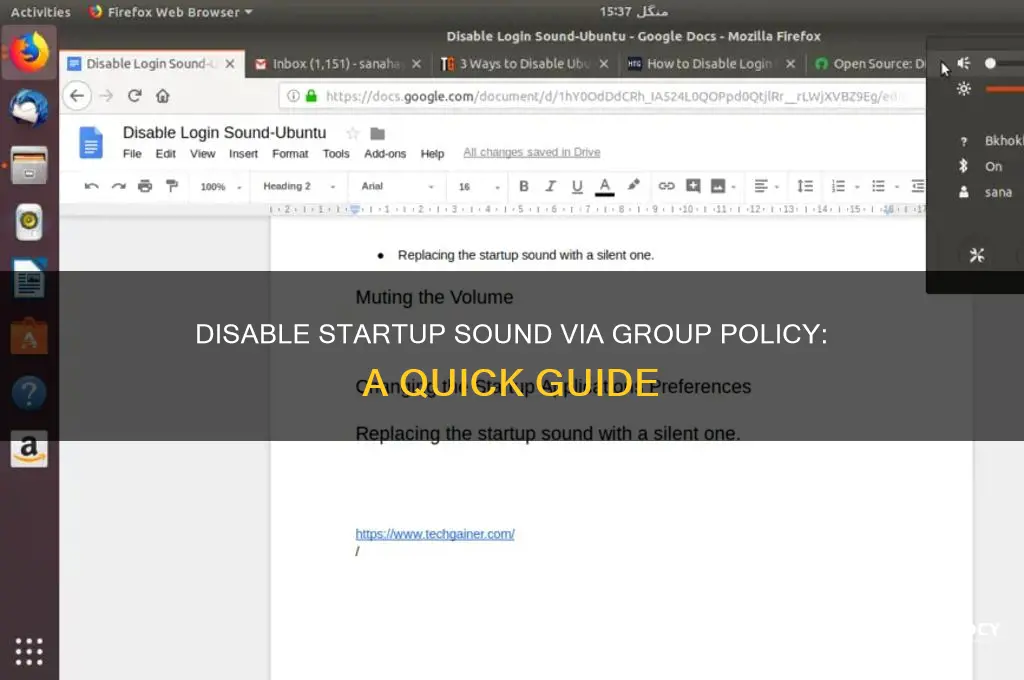Screen dimensions: 1024x680
Task: Click the Google Docs home icon
Action: 91,142
